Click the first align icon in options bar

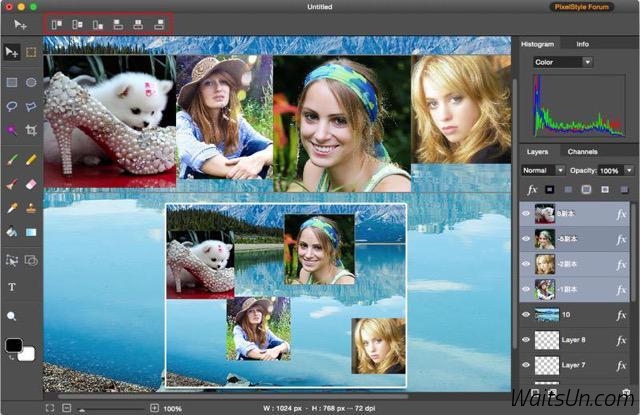pos(57,22)
